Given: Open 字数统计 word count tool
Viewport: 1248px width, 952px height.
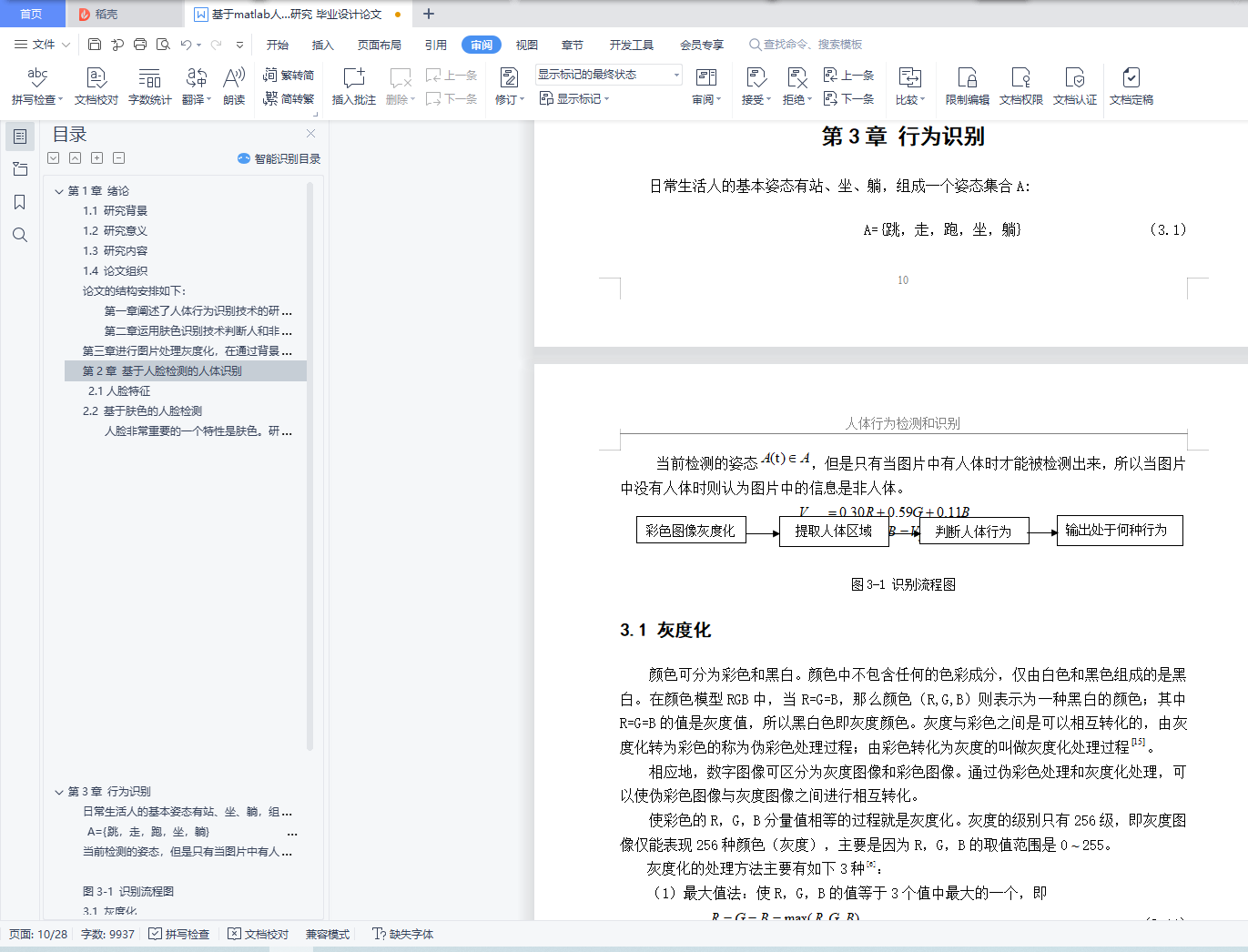Looking at the screenshot, I should (x=150, y=86).
